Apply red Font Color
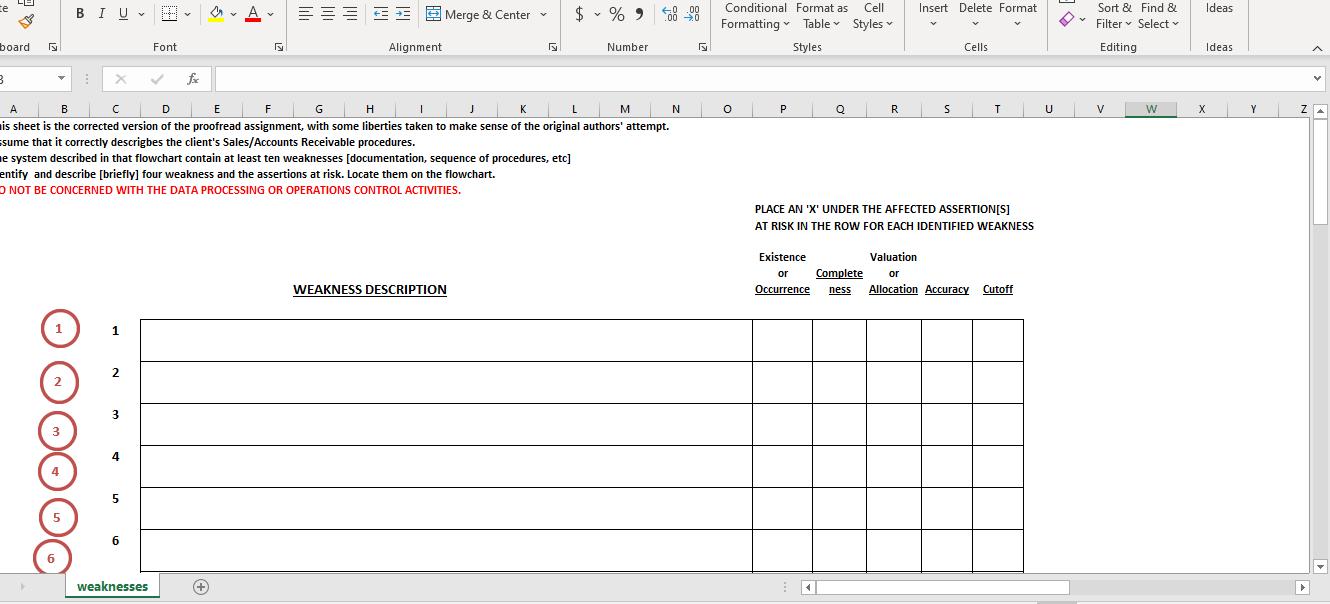Image resolution: width=1330 pixels, height=604 pixels. 253,14
